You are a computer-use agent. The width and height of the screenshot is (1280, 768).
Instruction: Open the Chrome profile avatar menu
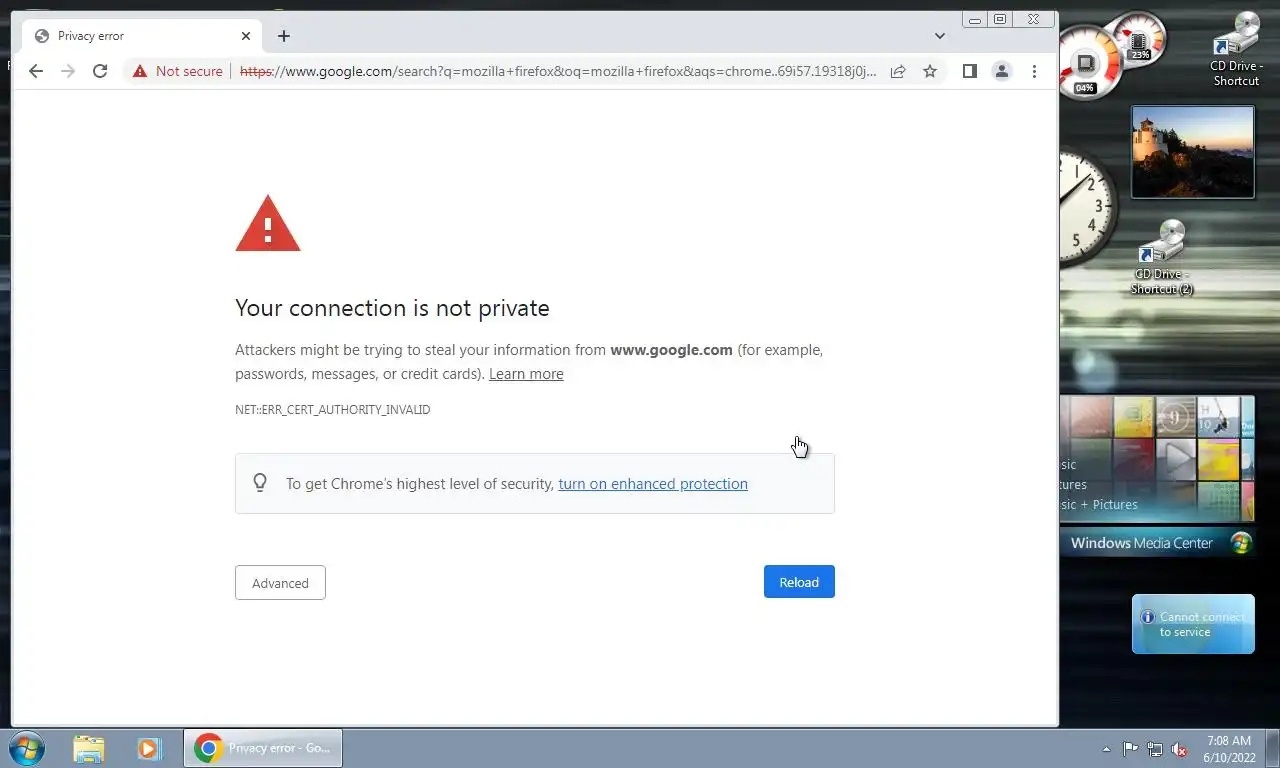coord(1001,71)
